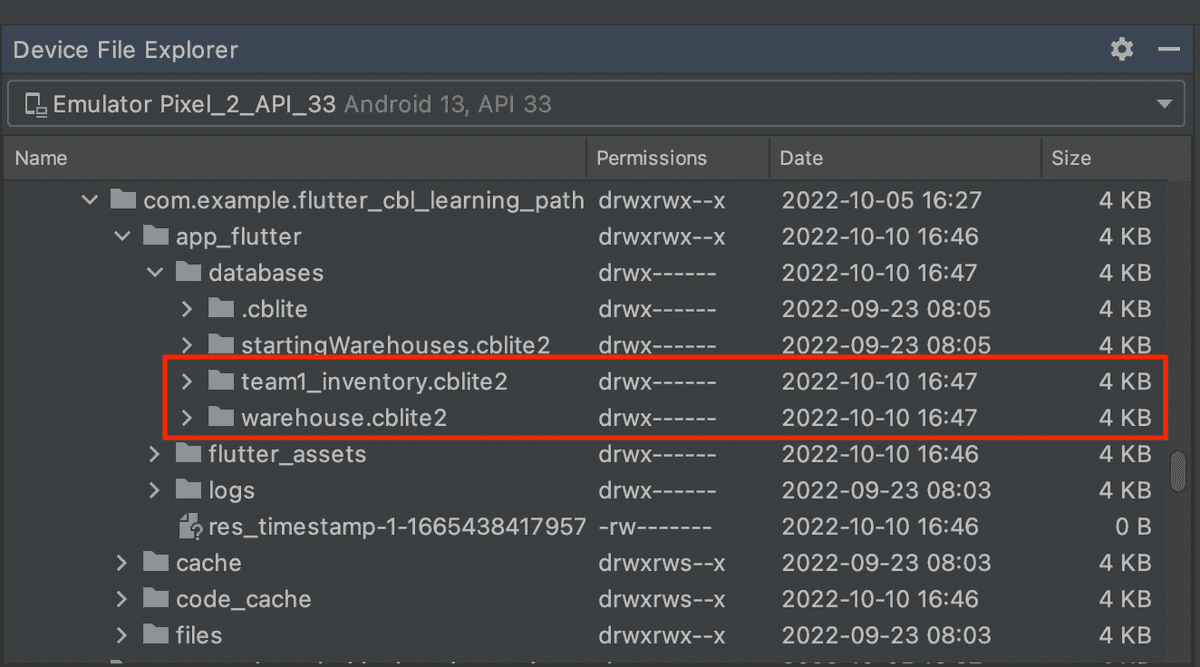The height and width of the screenshot is (667, 1200).
Task: Click the folder icon beside team1_inventory.cblite2
Action: 221,381
